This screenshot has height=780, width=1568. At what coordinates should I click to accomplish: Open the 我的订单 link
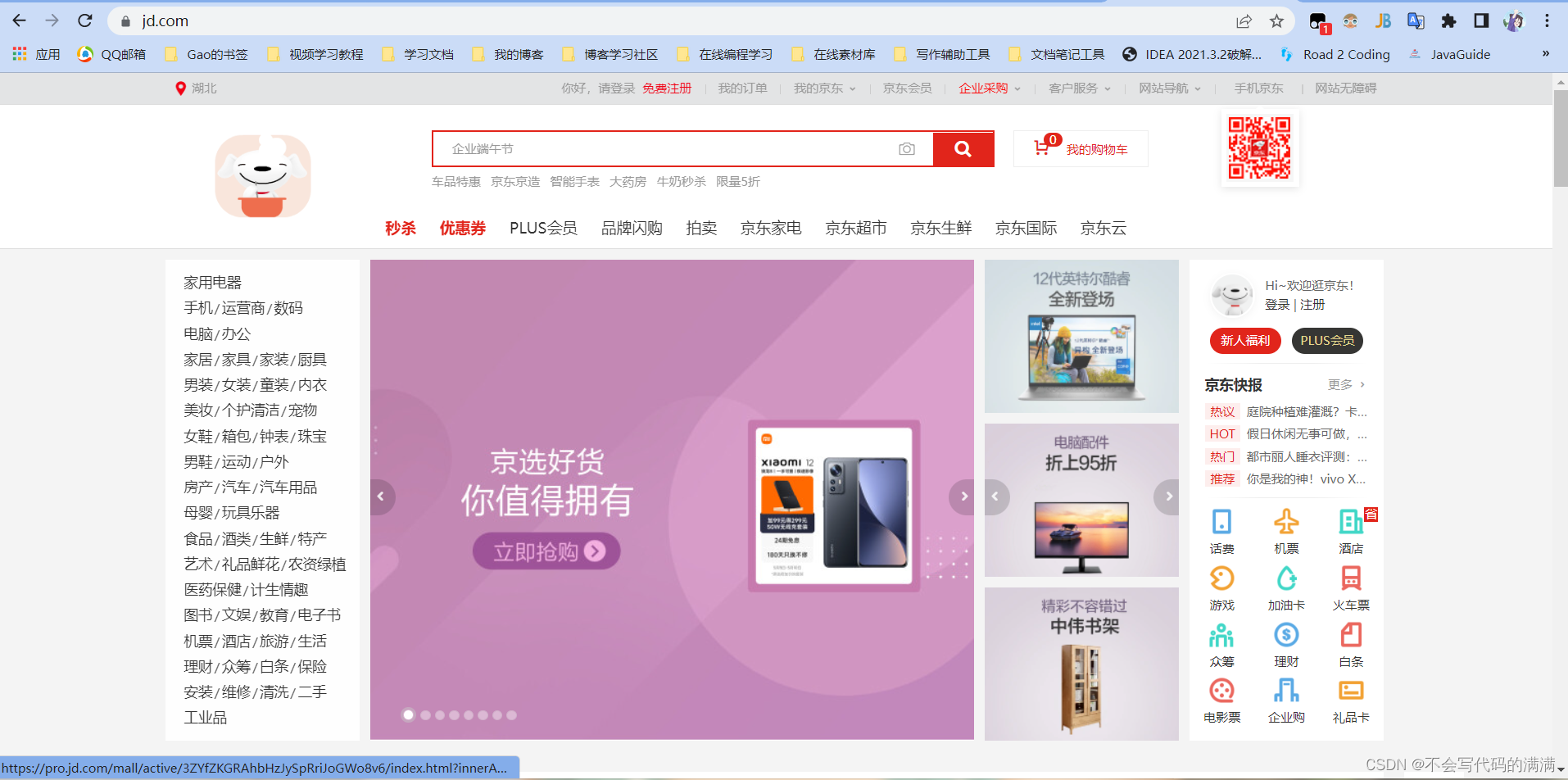[742, 88]
